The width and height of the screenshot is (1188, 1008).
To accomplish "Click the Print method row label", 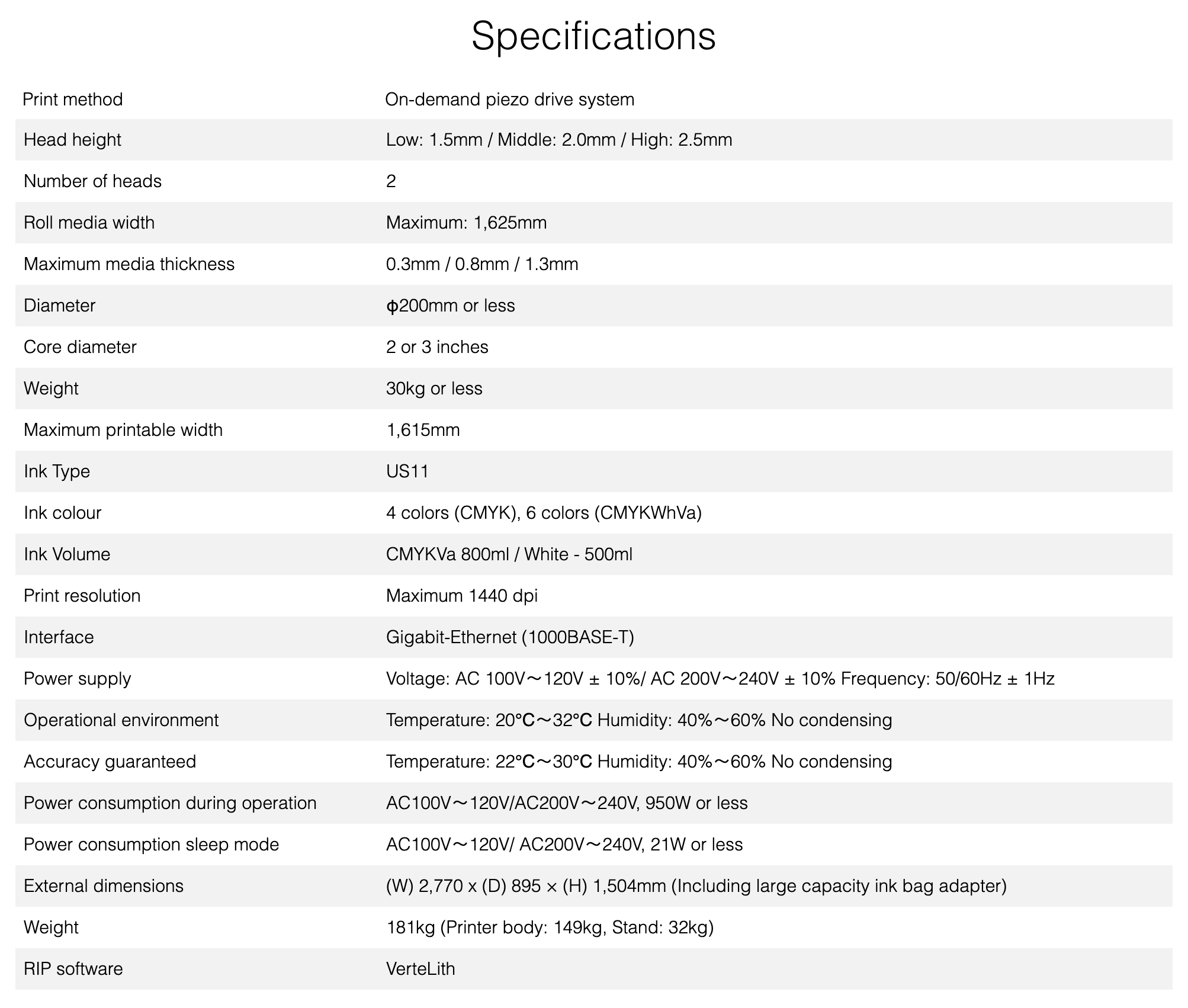I will point(73,99).
